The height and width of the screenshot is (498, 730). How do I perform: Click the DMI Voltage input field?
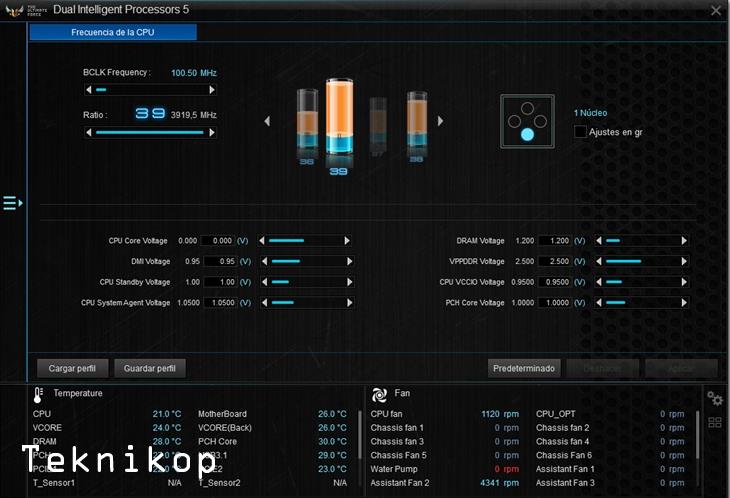(x=219, y=261)
